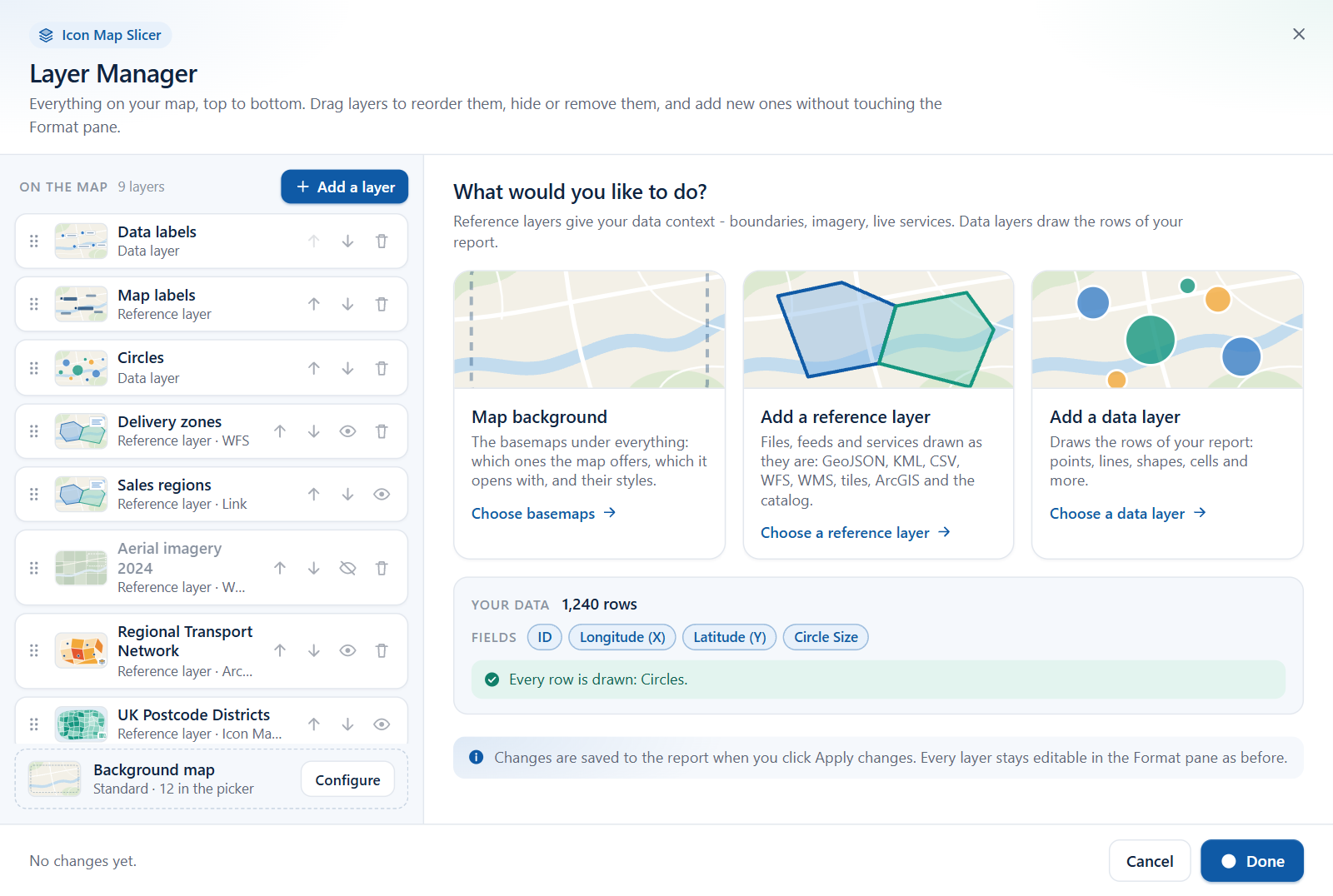Delete the Circles layer
The image size is (1333, 896).
pos(382,368)
